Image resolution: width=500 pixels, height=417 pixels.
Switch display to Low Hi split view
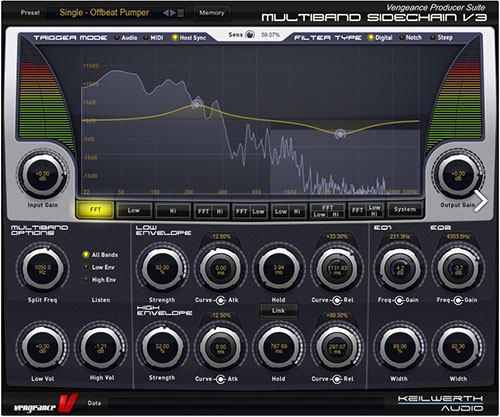coord(289,211)
